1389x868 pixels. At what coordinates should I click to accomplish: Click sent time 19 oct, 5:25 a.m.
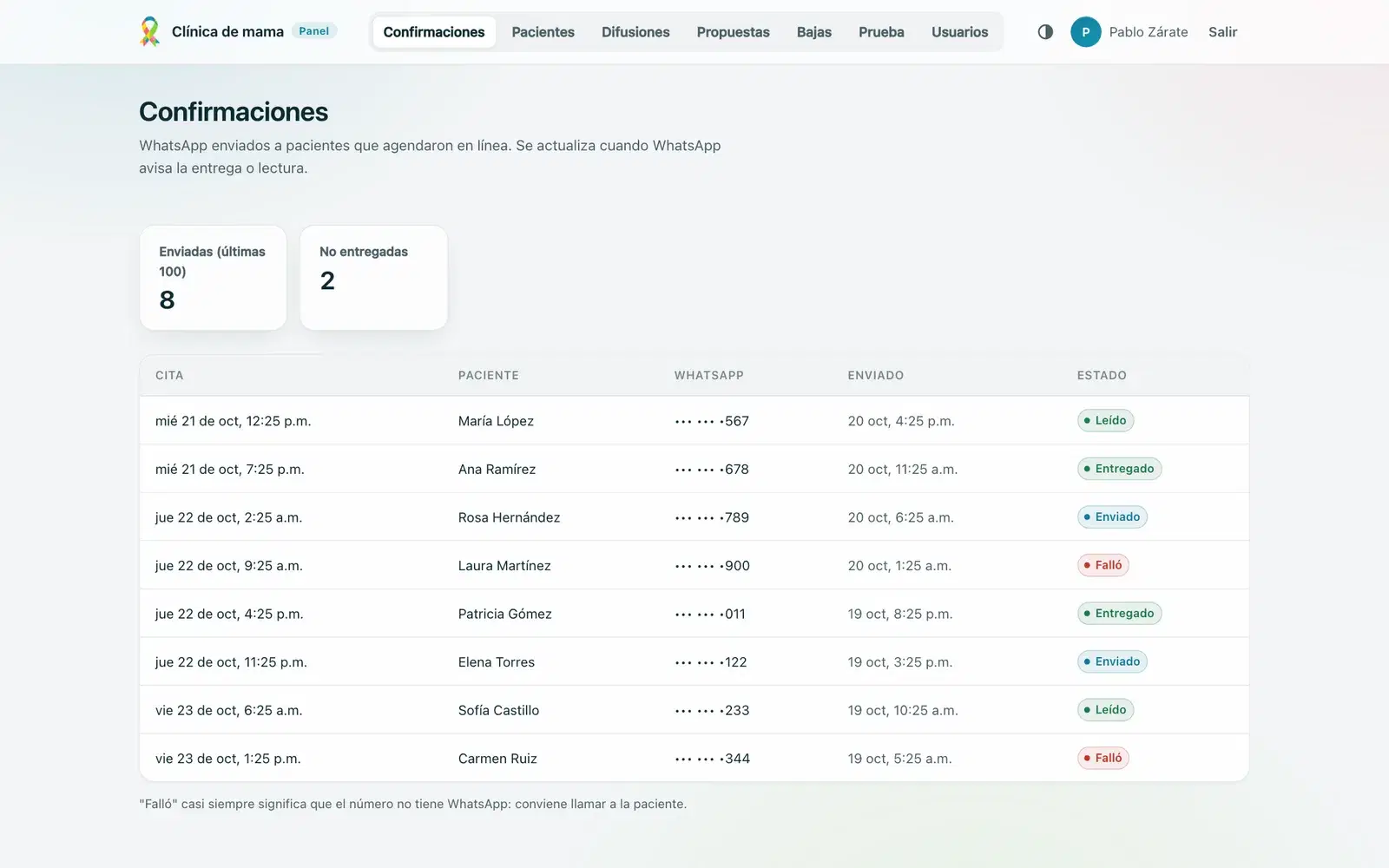pyautogui.click(x=899, y=759)
